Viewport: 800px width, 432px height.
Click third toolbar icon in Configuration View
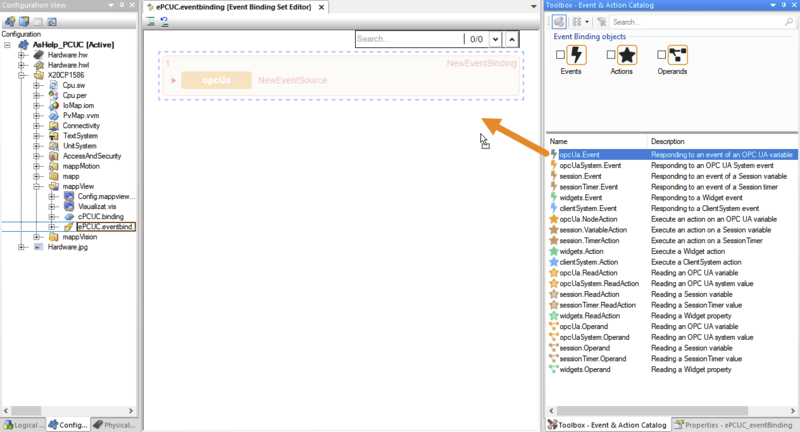click(x=38, y=22)
